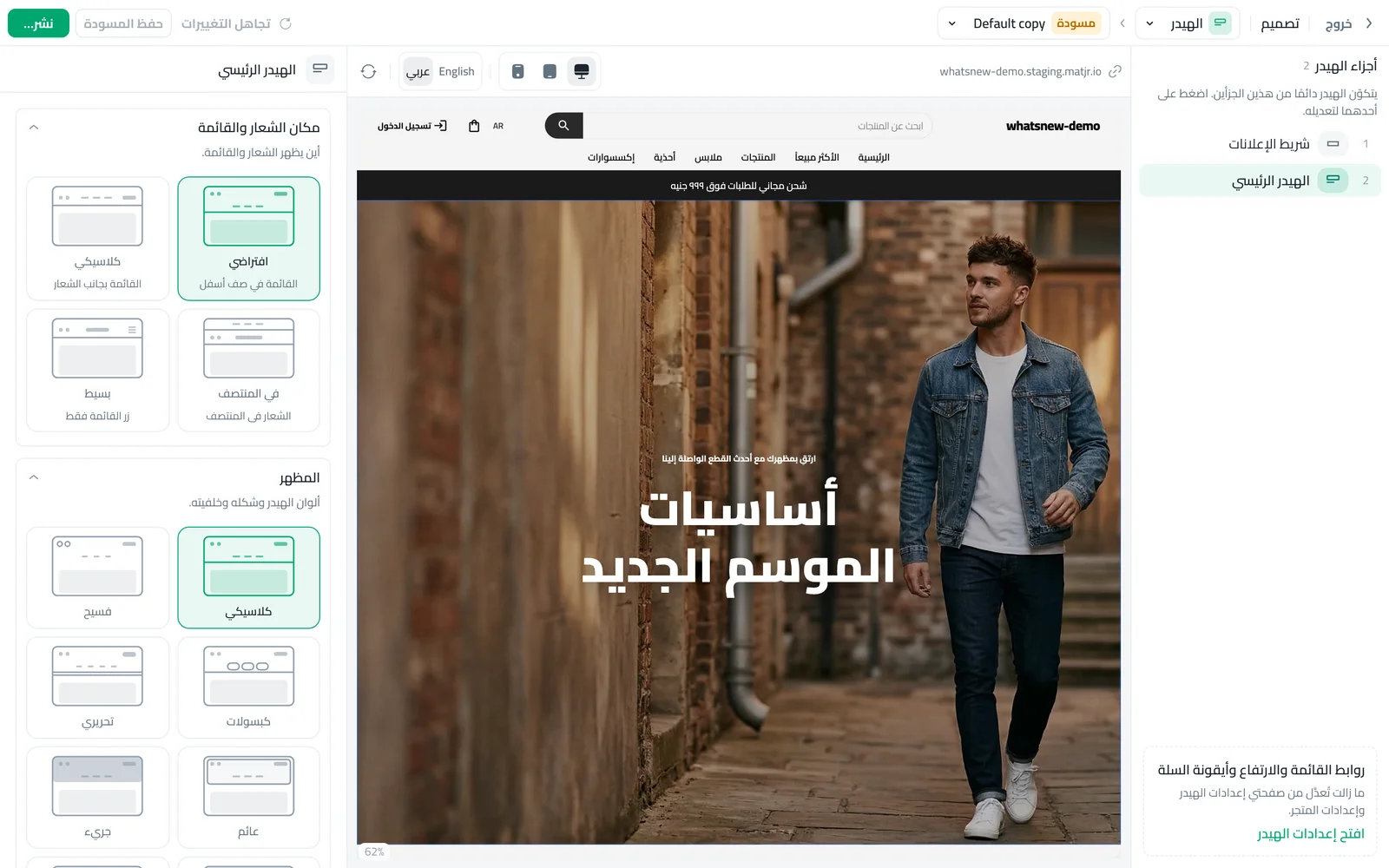Click the whatsnew-demo store logo in preview
This screenshot has height=868, width=1389.
coord(1053,126)
